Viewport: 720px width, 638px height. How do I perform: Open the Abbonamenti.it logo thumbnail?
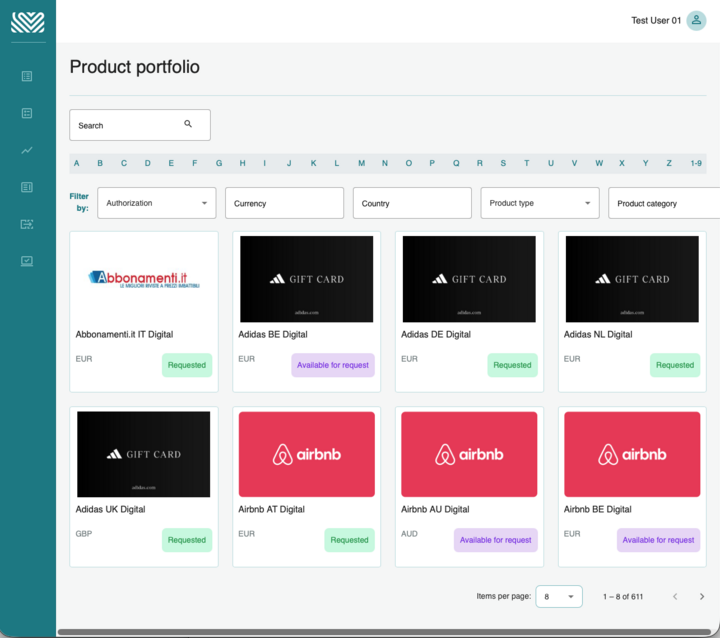144,279
